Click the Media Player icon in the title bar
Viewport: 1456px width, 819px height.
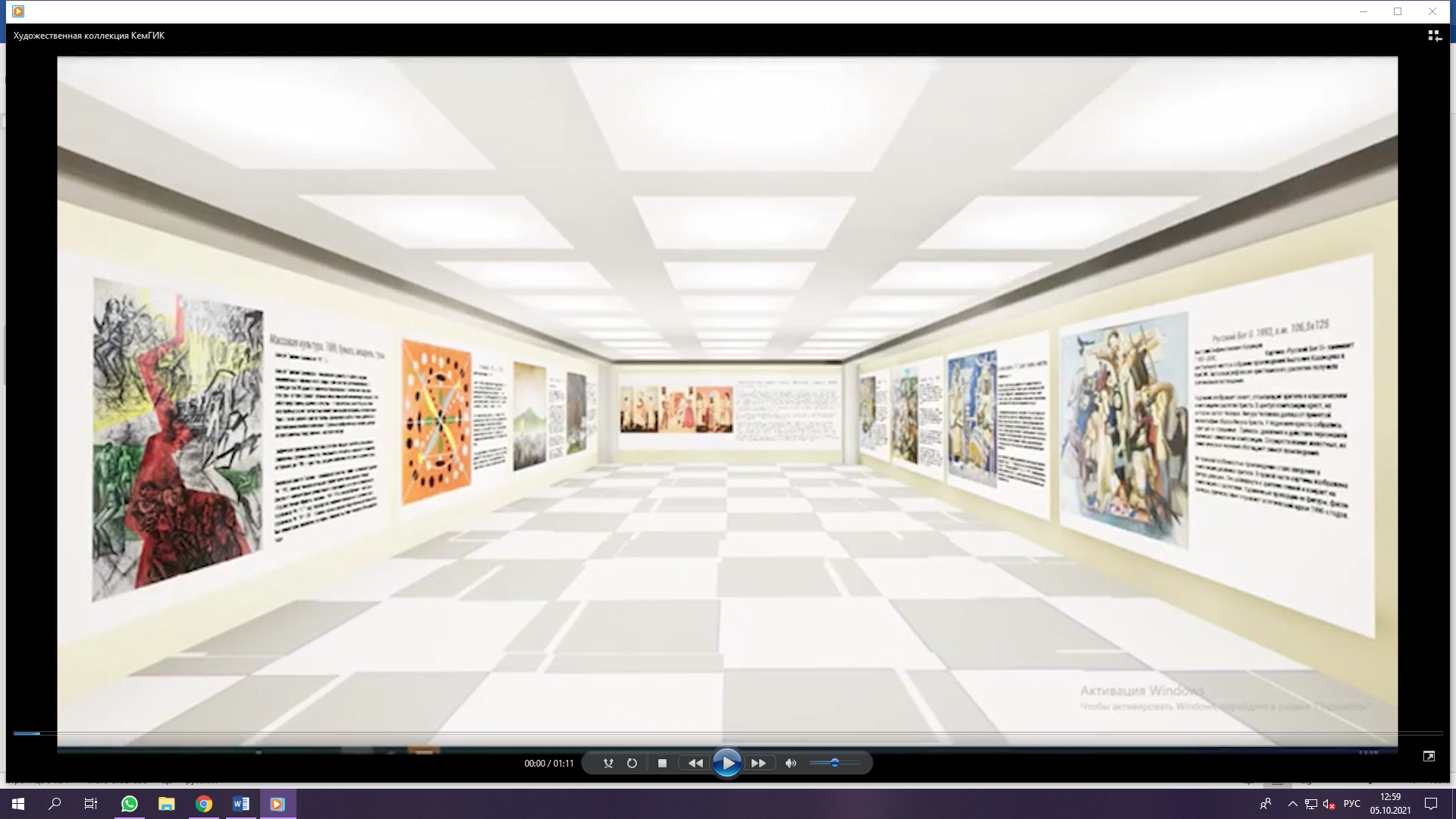tap(18, 11)
